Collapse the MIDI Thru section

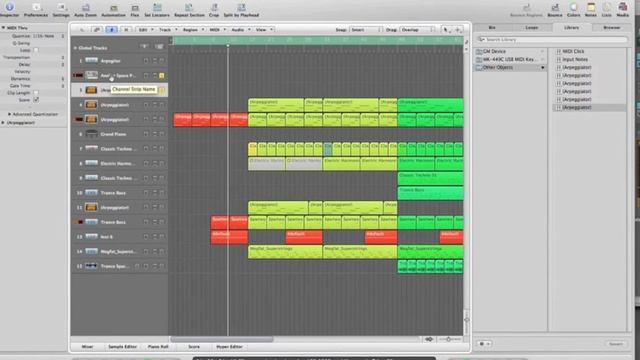[3, 28]
